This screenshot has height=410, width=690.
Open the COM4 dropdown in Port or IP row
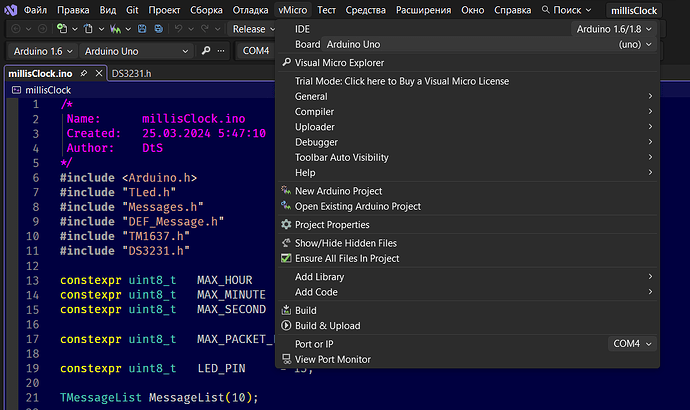click(633, 343)
